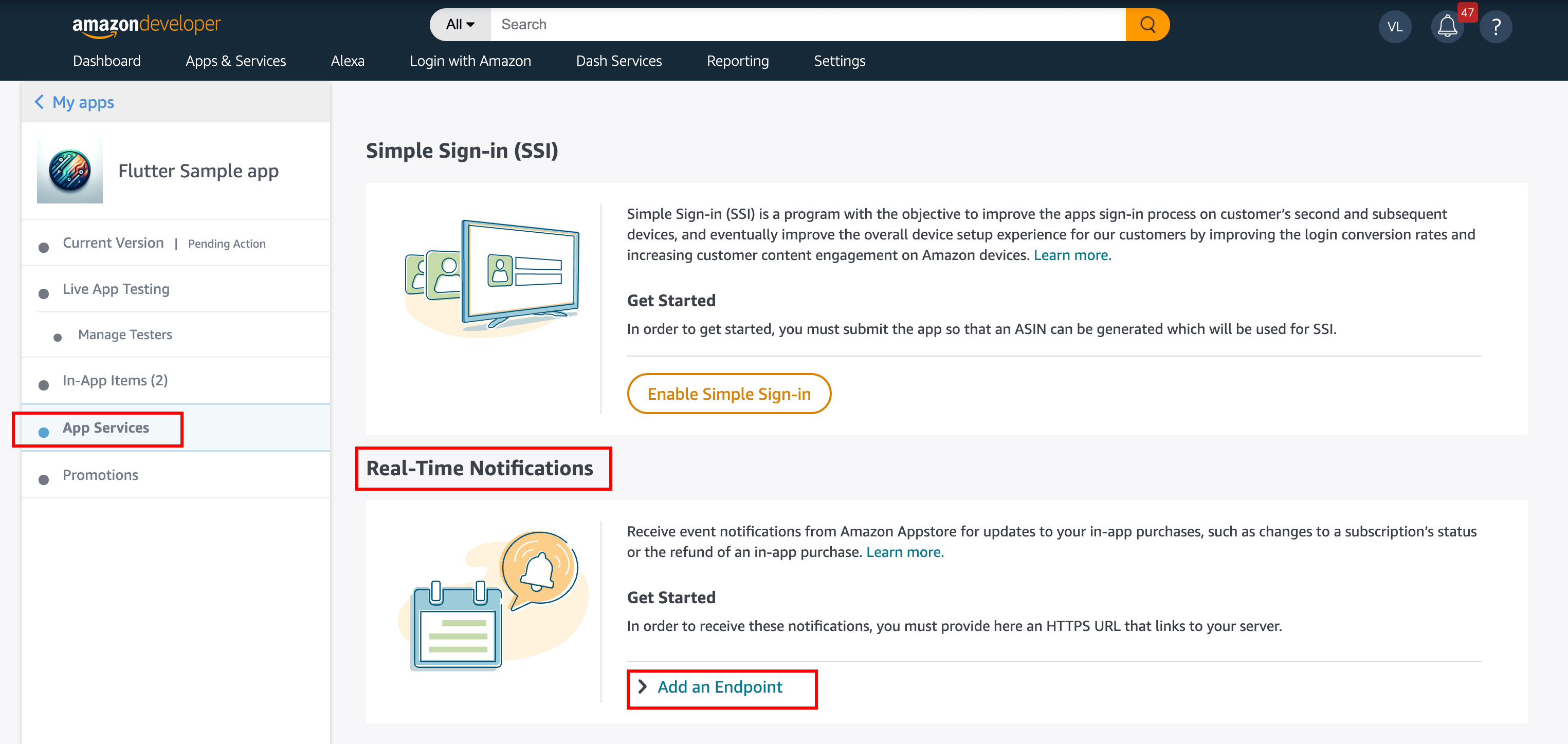Open the All search category dropdown

[x=460, y=25]
